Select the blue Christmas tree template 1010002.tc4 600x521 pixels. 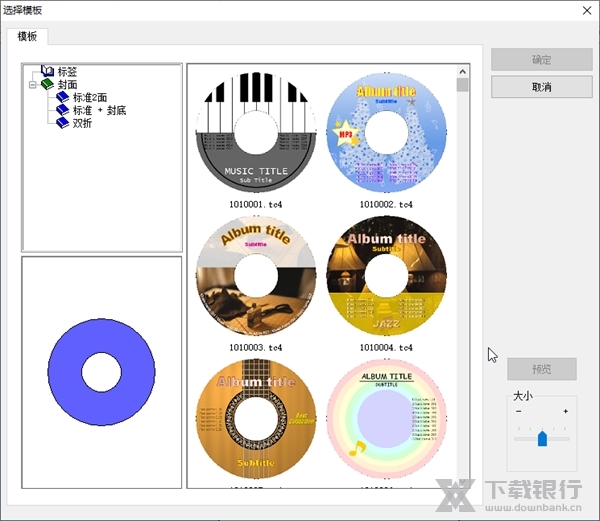tap(386, 132)
